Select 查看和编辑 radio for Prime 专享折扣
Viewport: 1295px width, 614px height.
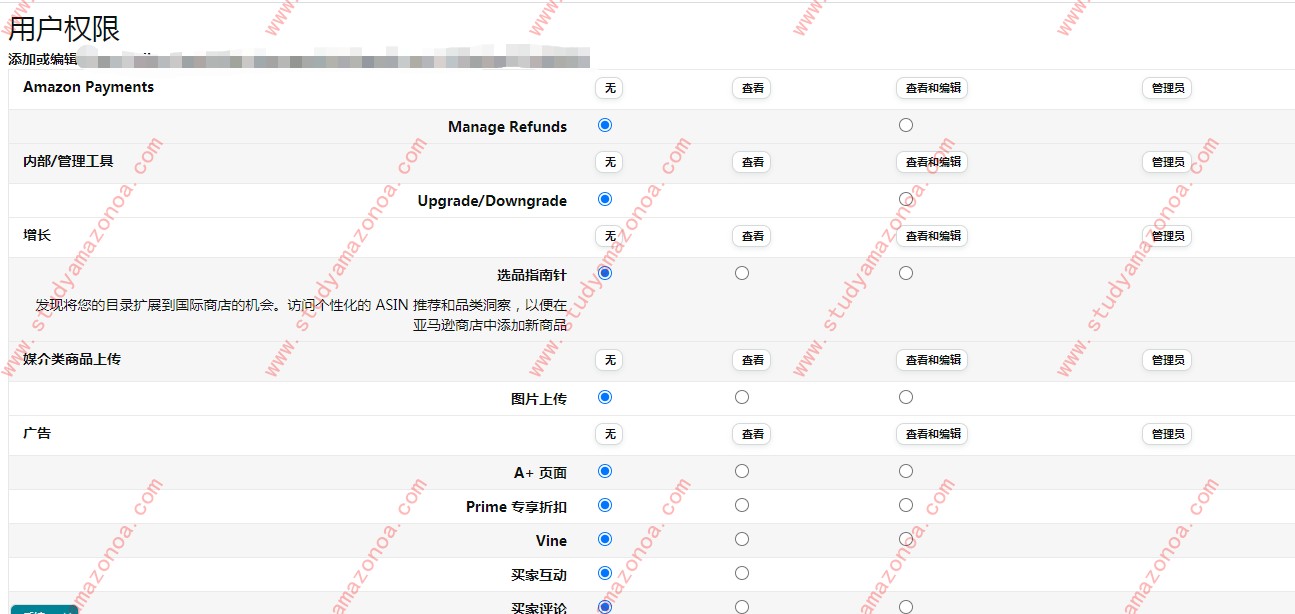905,505
